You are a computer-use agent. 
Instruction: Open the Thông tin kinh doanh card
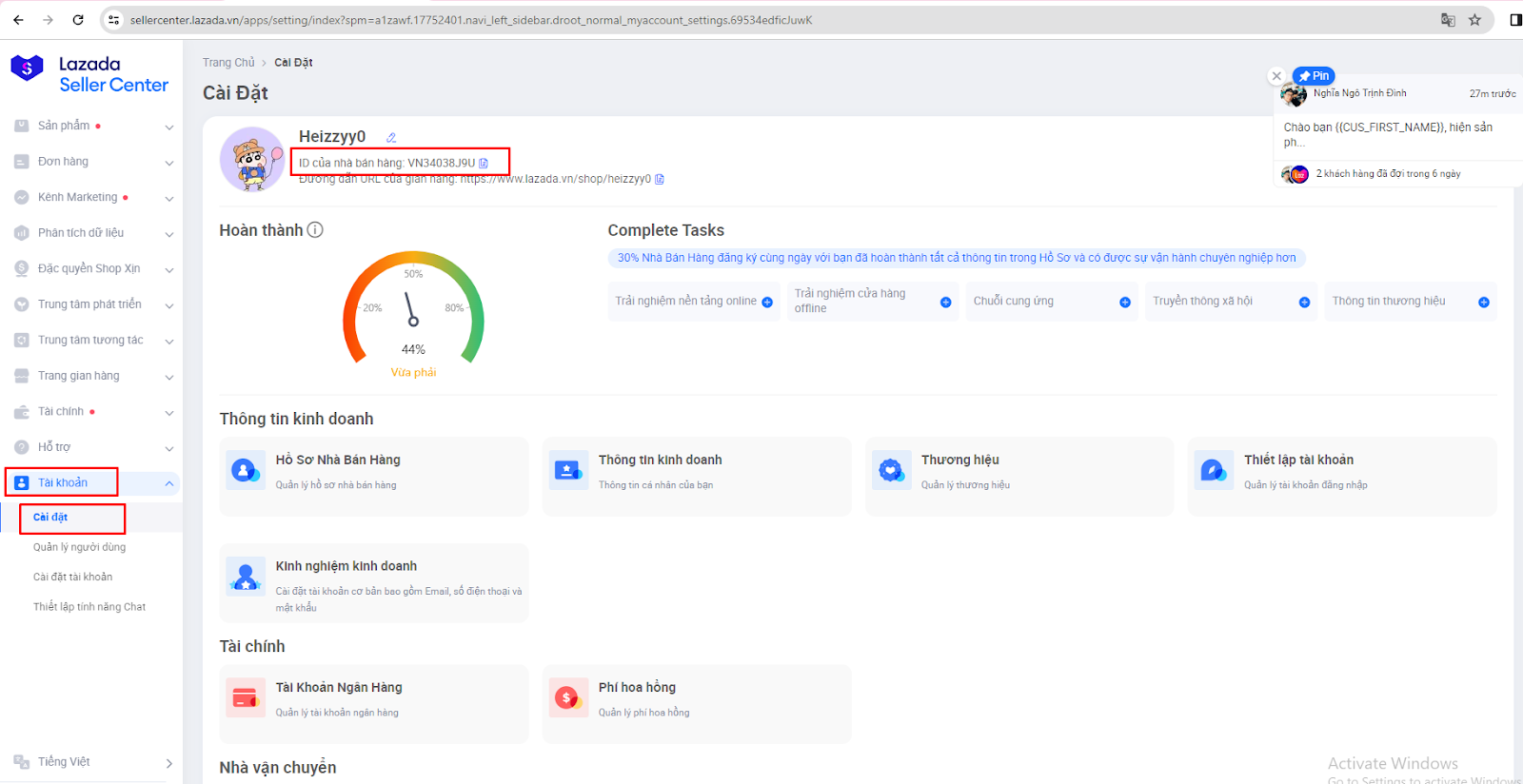point(697,477)
